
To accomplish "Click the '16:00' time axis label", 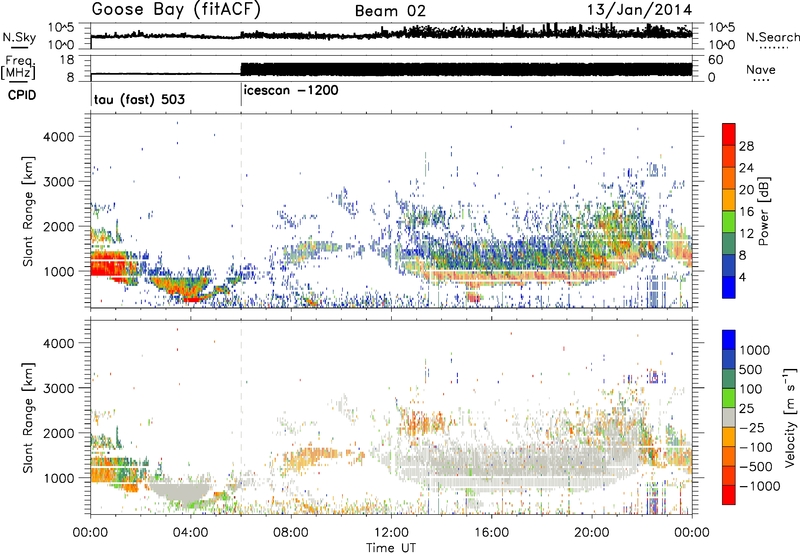I will point(491,533).
